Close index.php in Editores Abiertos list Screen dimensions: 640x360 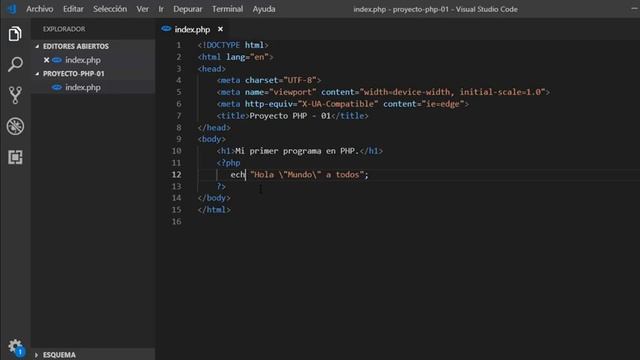[47, 60]
